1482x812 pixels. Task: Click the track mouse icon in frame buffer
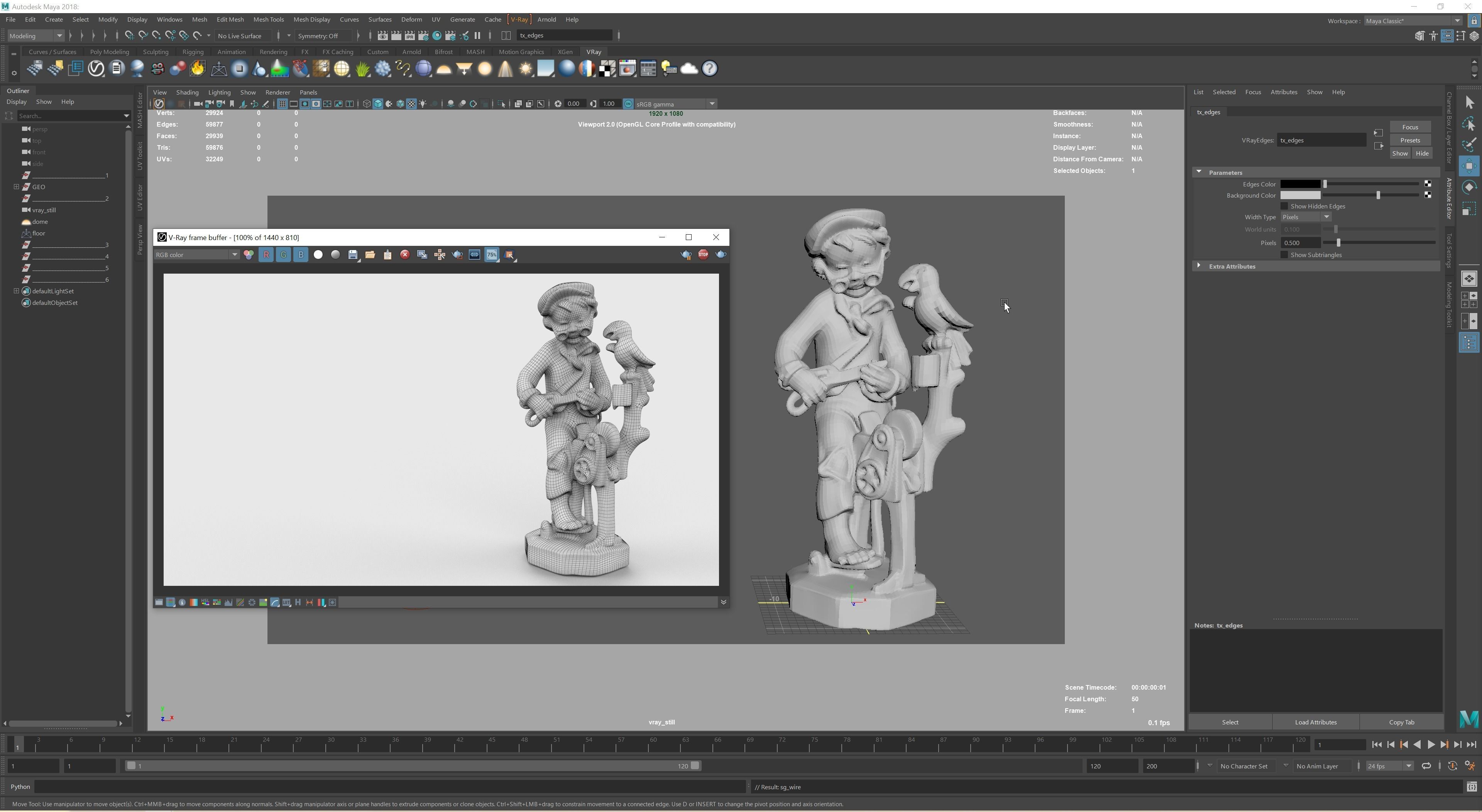440,255
